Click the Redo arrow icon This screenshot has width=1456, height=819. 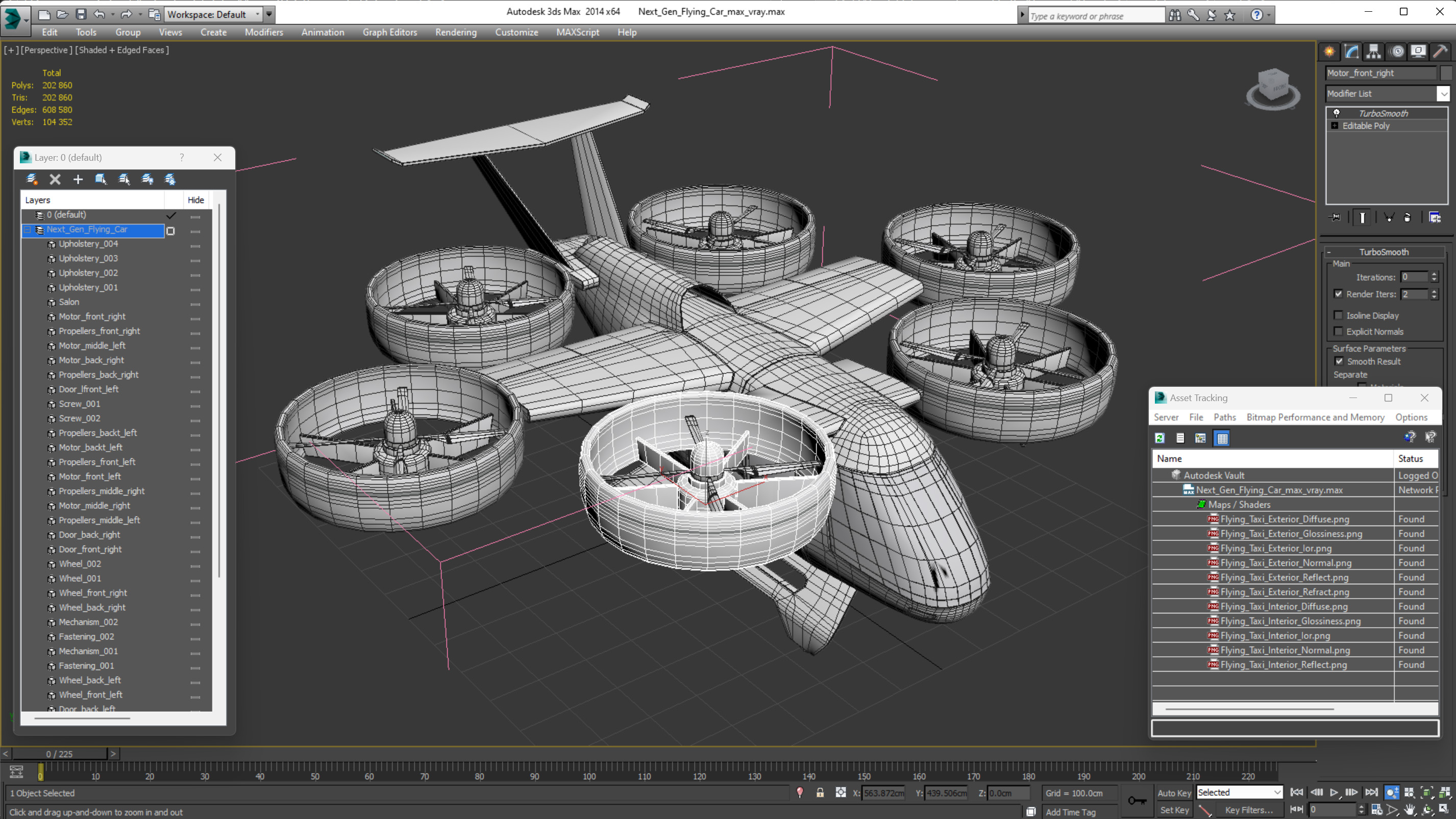click(127, 14)
